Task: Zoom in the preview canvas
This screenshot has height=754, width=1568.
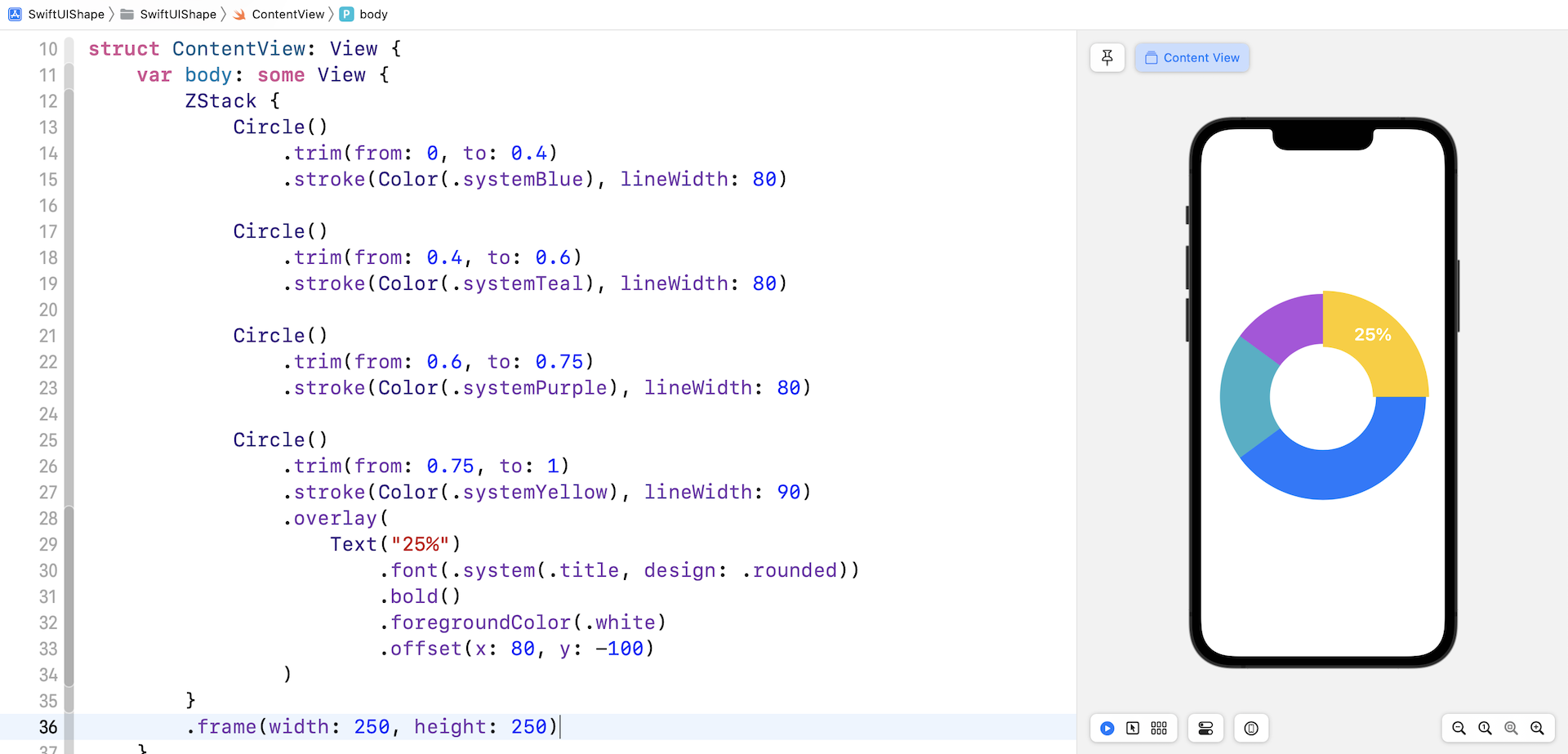Action: coord(1537,728)
